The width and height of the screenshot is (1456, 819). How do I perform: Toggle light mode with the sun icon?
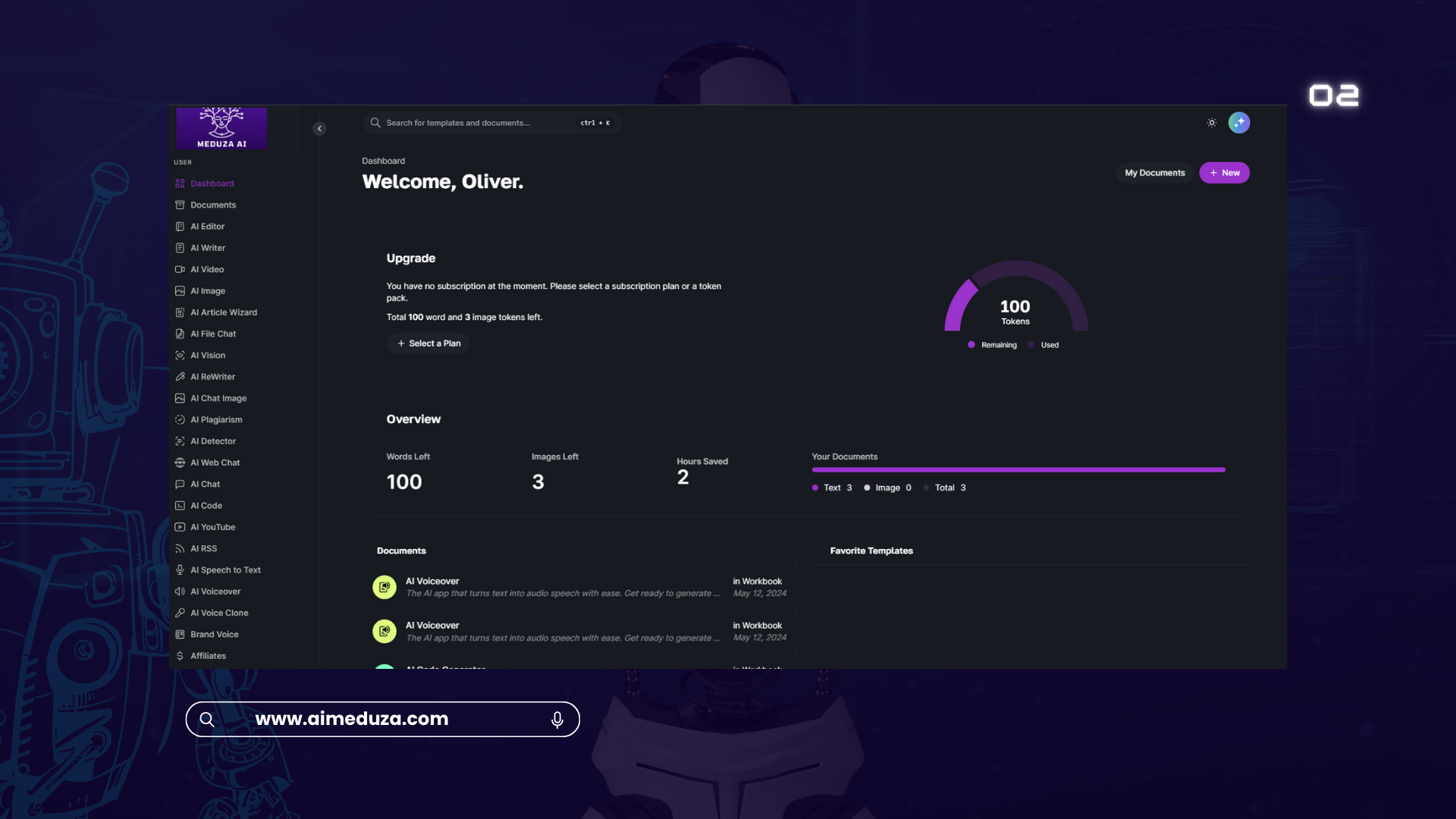coord(1212,123)
